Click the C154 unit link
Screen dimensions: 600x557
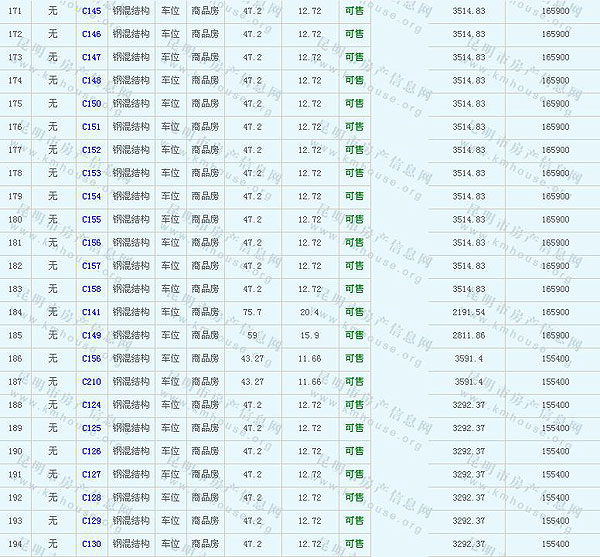(x=91, y=196)
